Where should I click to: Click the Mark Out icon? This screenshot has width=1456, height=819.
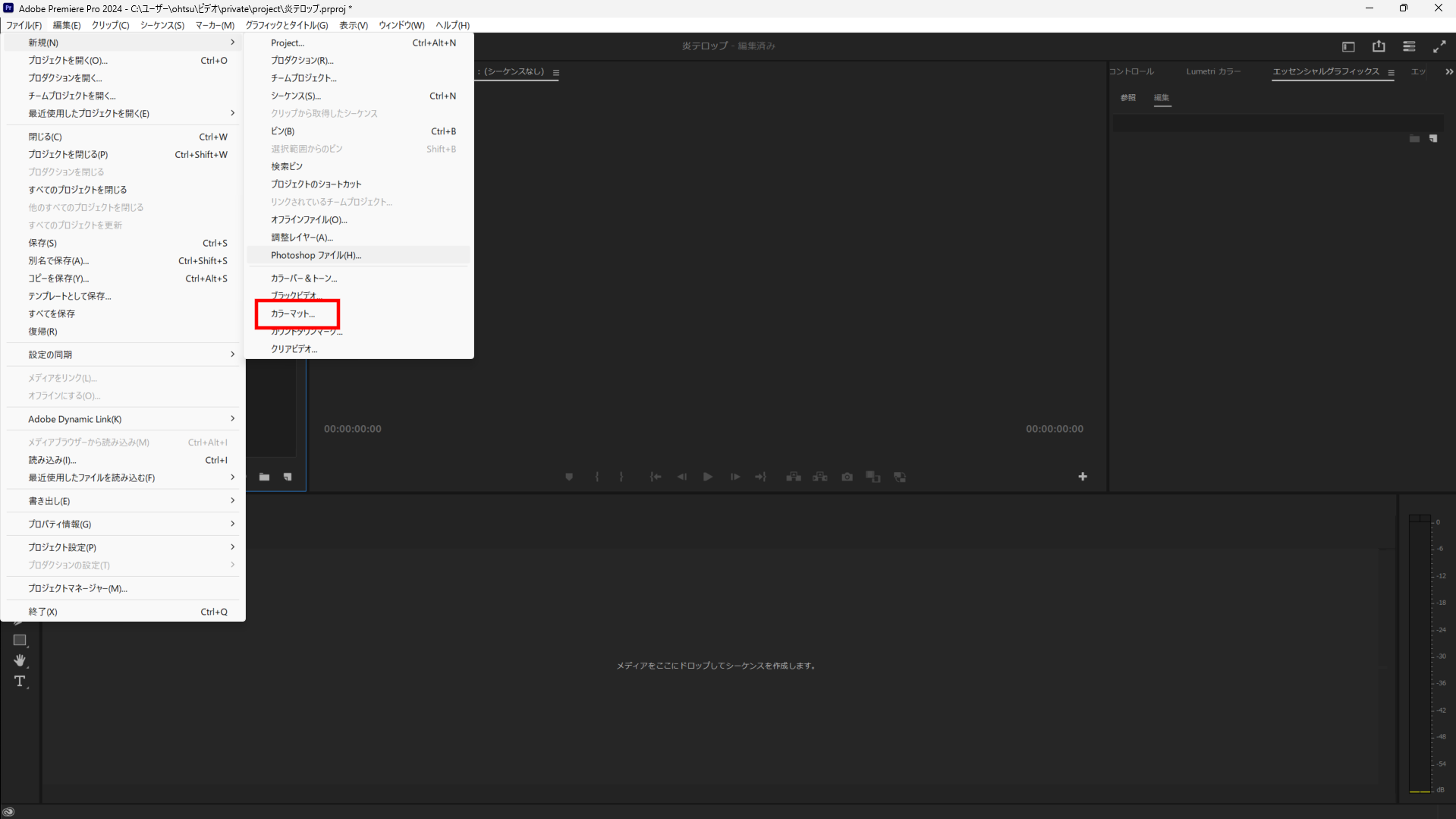click(x=621, y=477)
